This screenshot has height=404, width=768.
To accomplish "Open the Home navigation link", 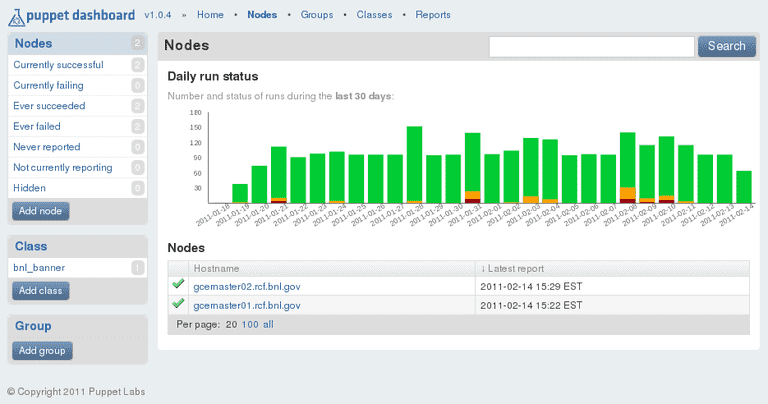I will pyautogui.click(x=210, y=15).
